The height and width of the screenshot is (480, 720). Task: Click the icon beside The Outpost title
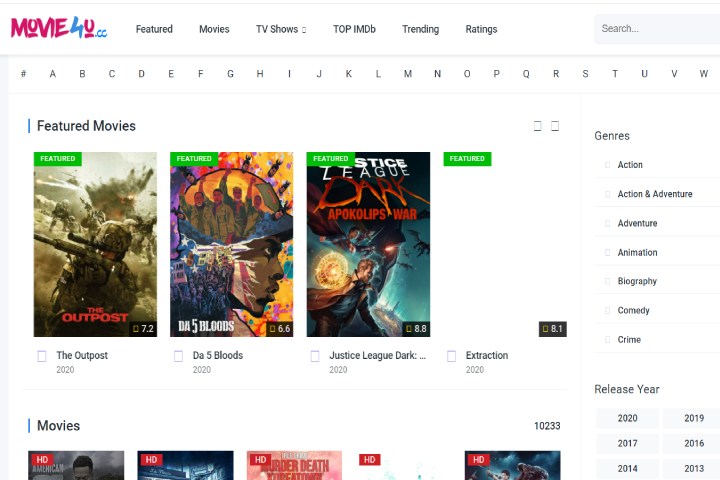[x=42, y=356]
